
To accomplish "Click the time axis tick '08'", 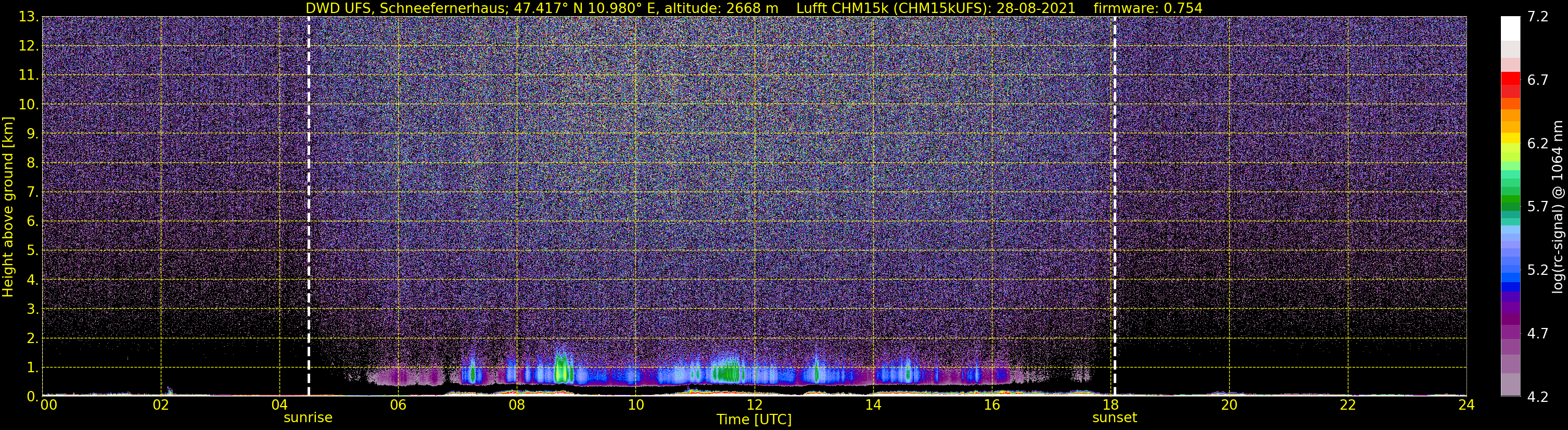I will [517, 405].
